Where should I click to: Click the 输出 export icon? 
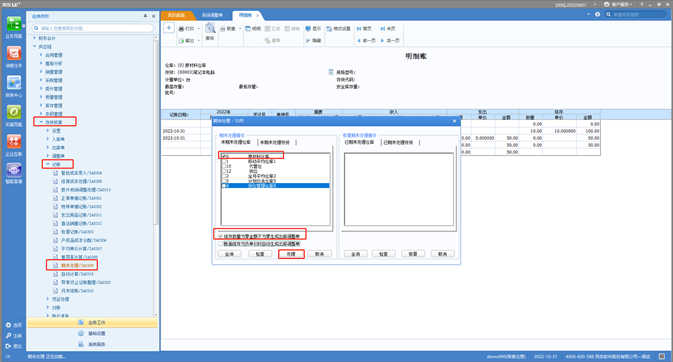click(181, 41)
